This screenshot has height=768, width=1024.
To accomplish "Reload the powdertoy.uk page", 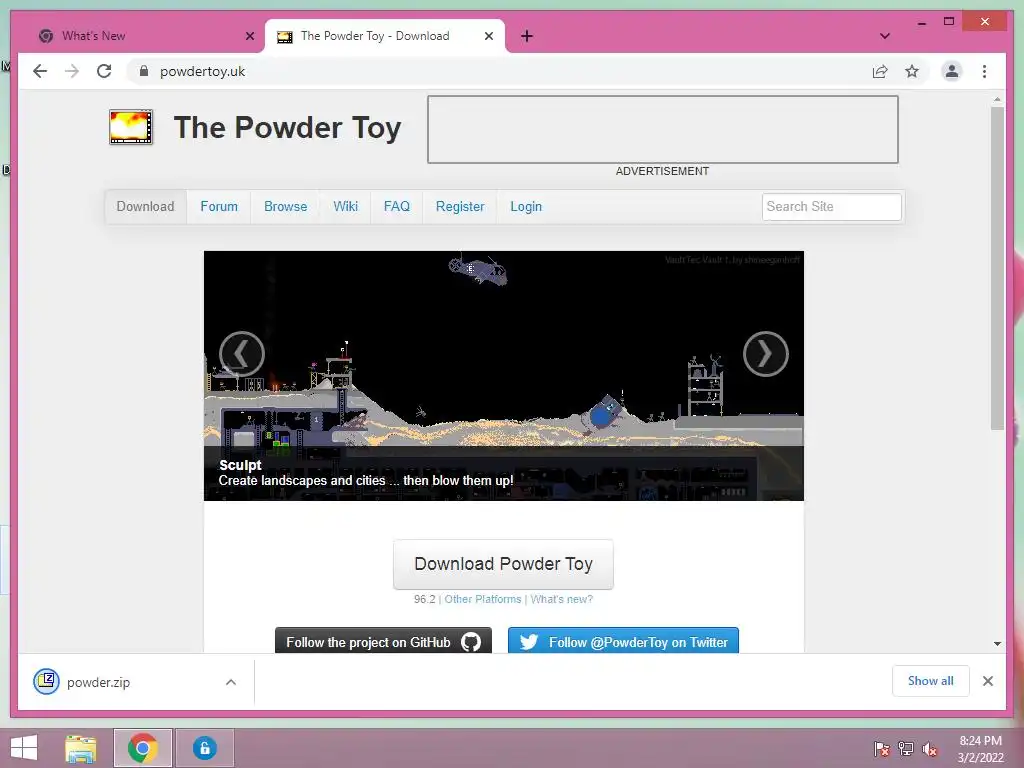I will [104, 71].
